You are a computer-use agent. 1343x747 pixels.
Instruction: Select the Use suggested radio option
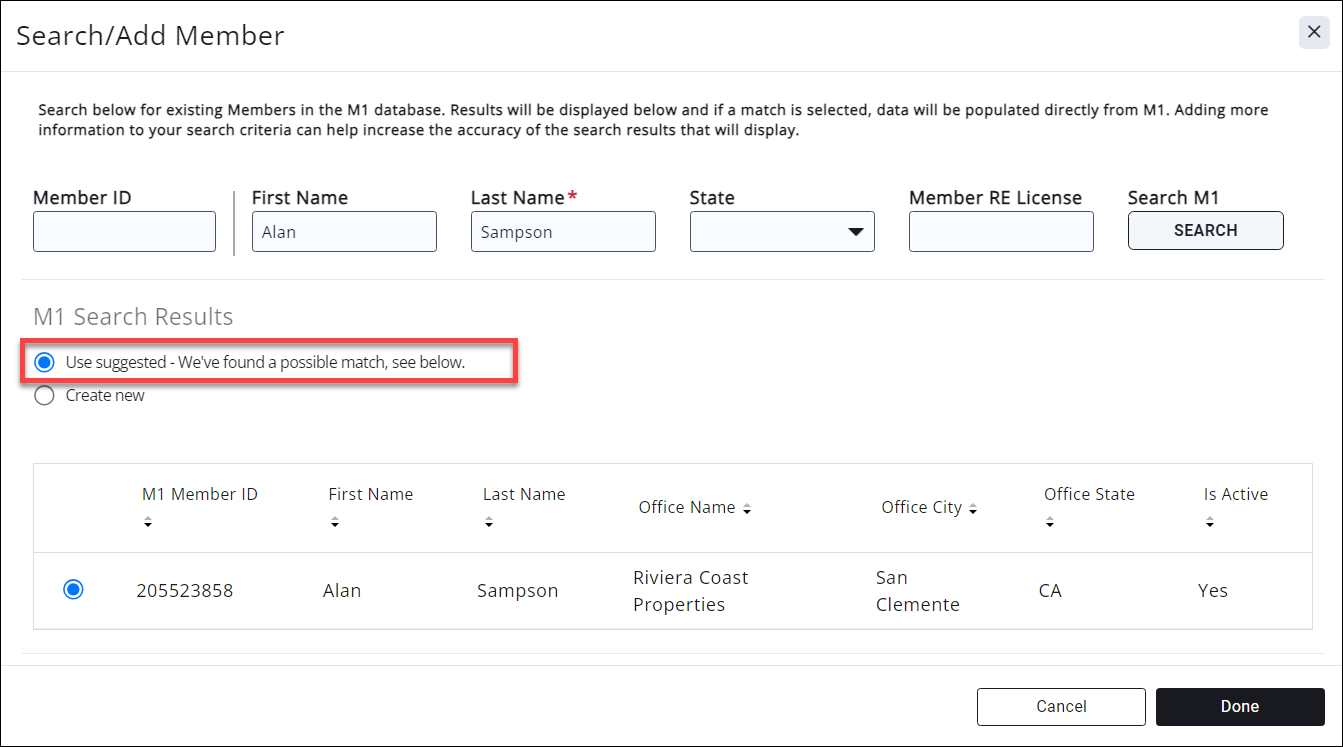[x=44, y=362]
